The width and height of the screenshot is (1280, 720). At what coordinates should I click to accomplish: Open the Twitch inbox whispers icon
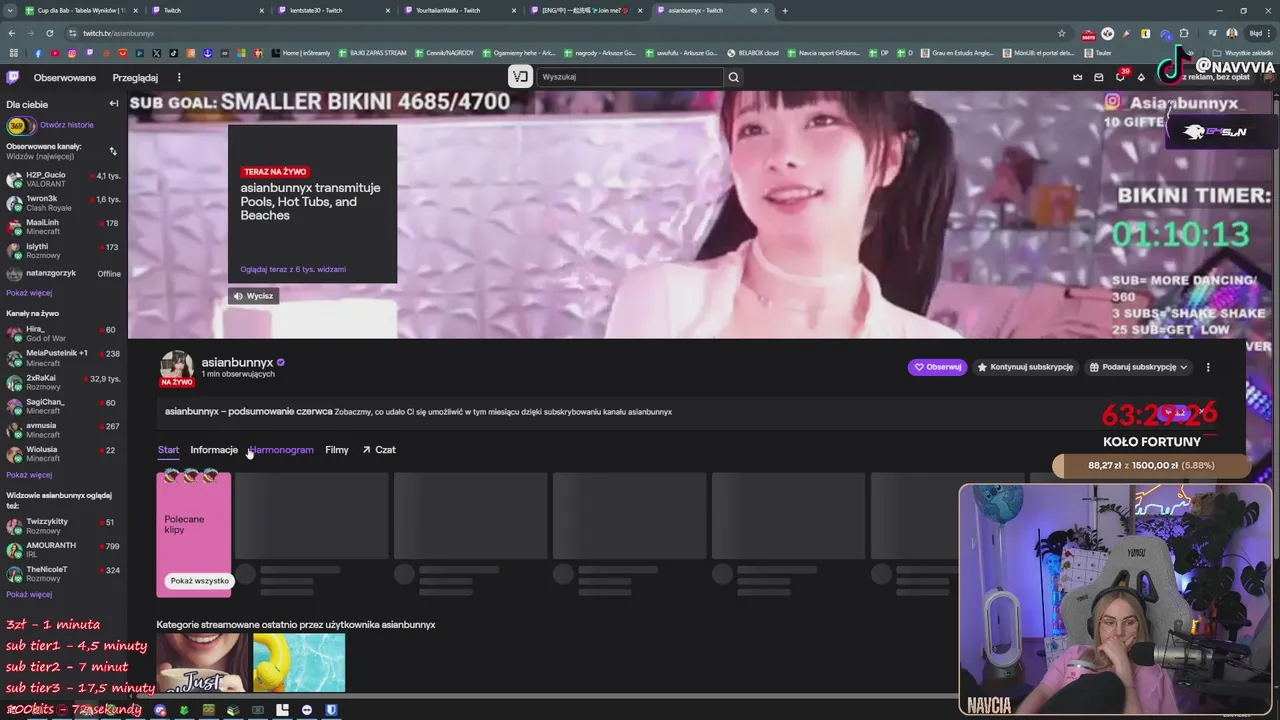tap(1099, 77)
